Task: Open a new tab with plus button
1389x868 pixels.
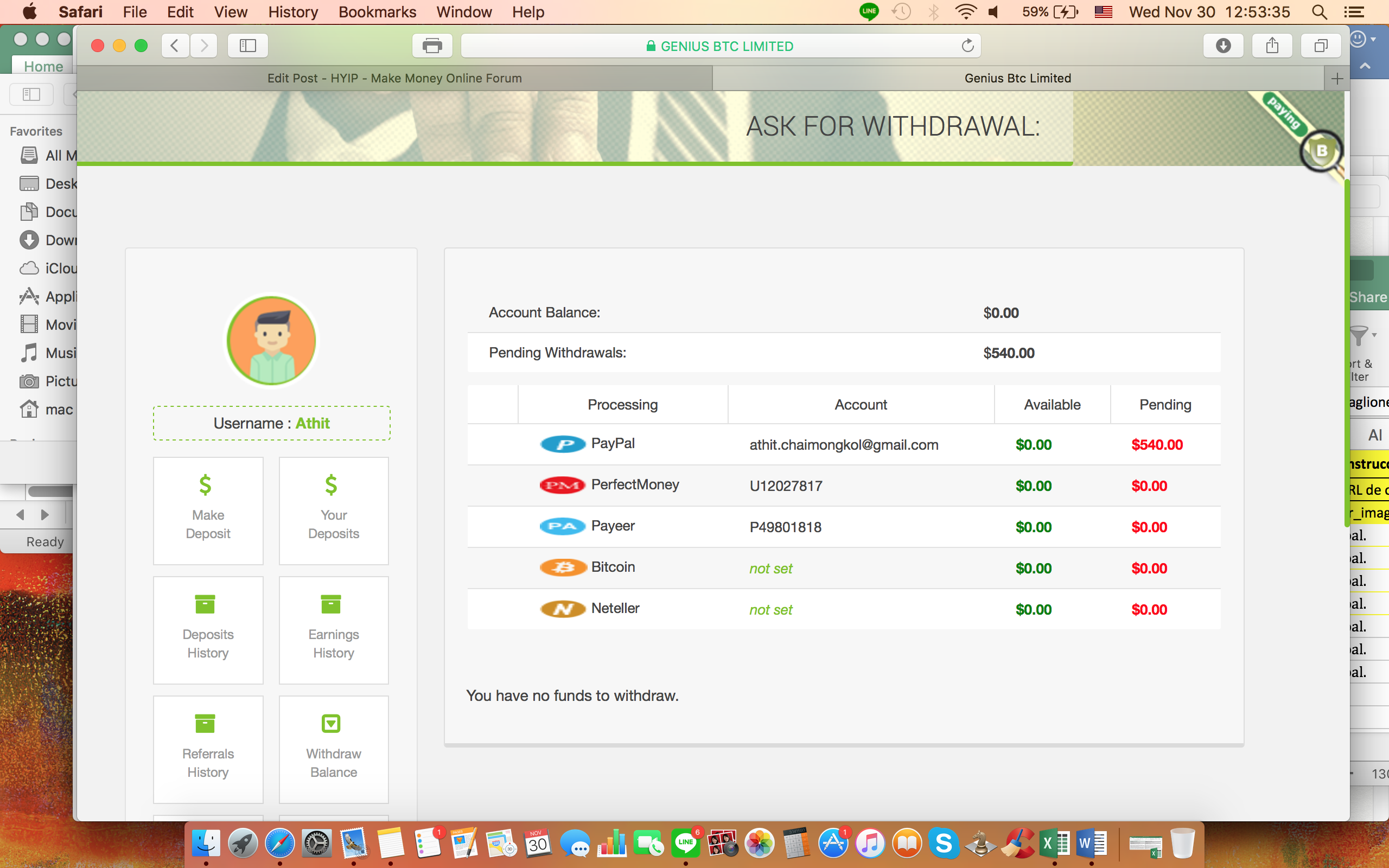Action: 1337,79
